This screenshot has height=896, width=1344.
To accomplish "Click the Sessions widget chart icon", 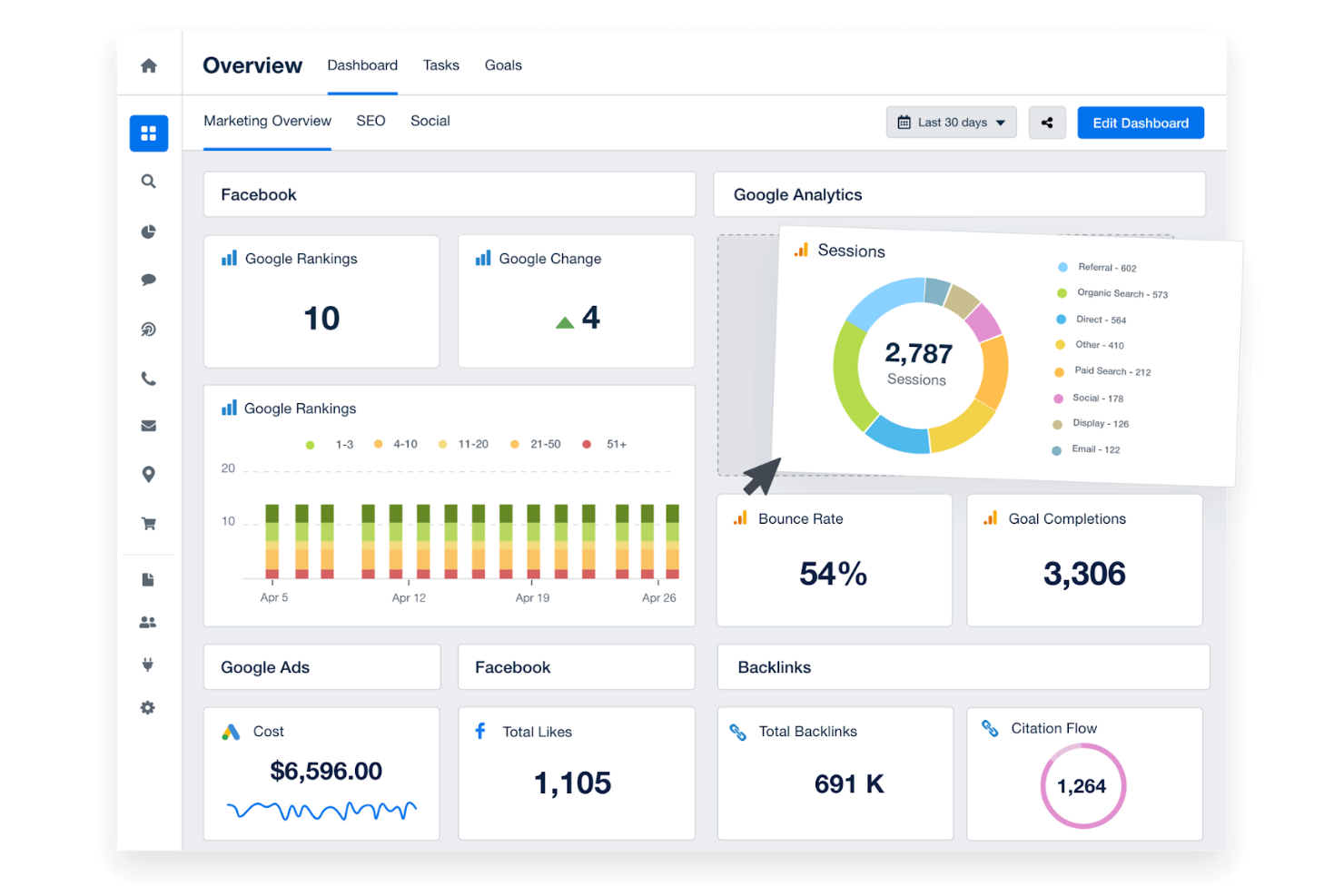I will point(801,250).
